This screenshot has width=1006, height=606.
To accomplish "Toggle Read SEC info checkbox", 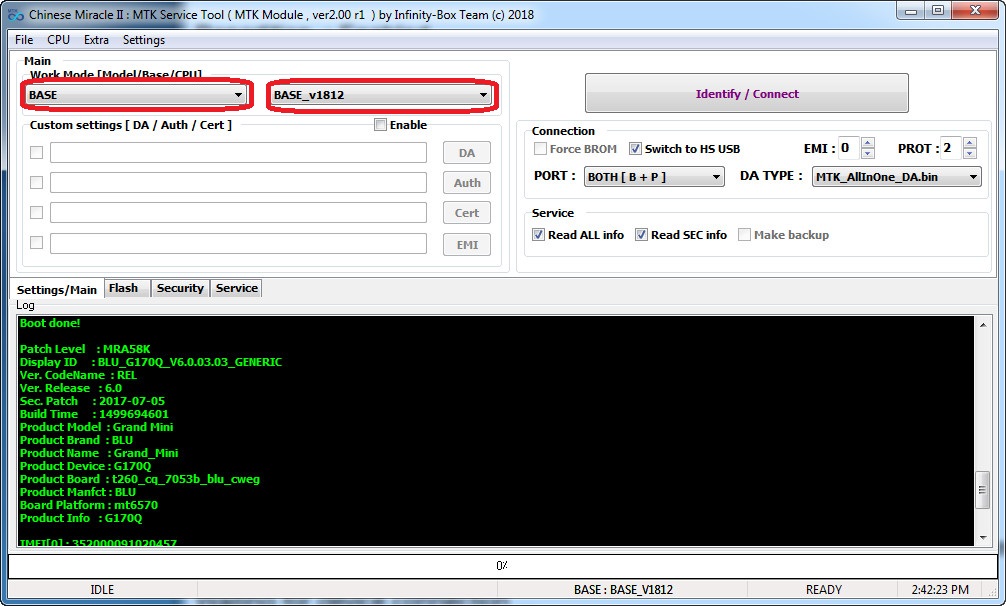I will tap(641, 235).
